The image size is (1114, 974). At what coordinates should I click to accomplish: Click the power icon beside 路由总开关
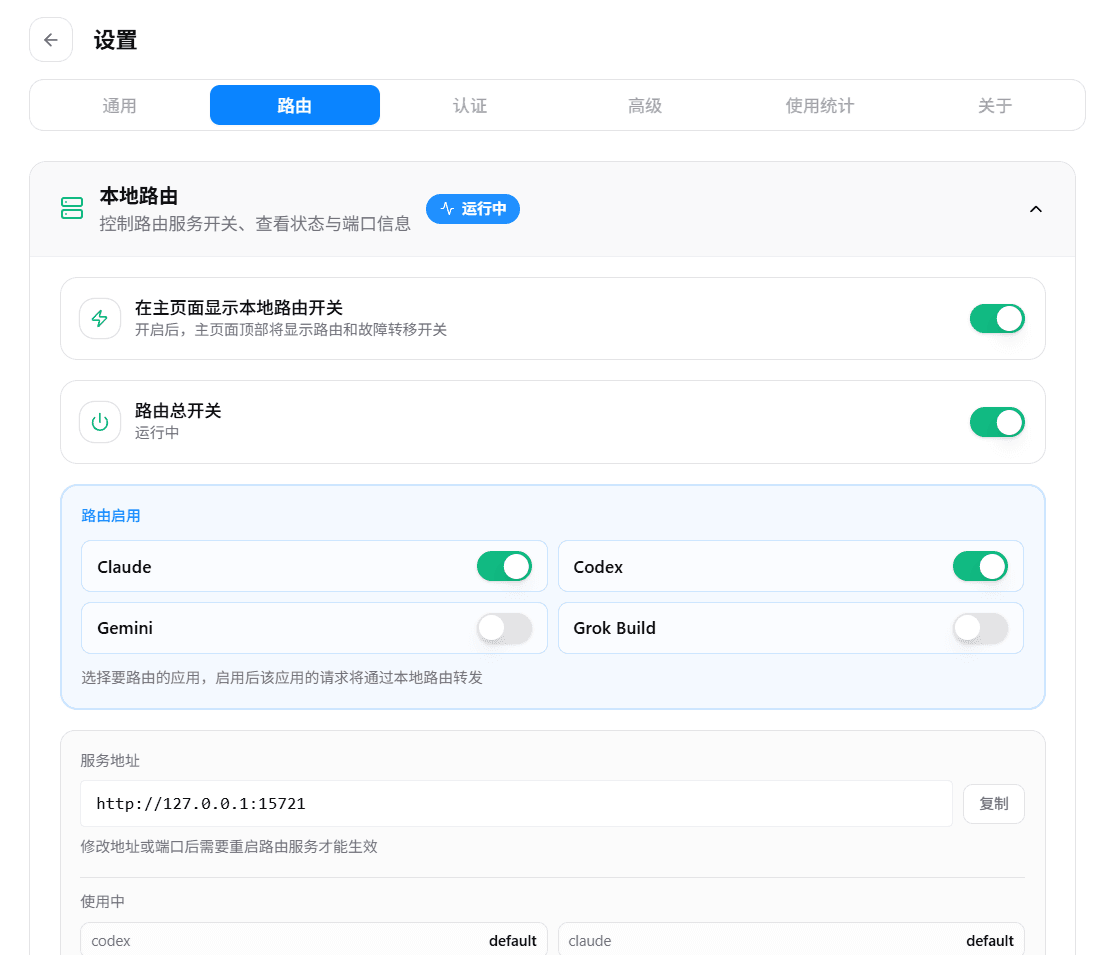100,422
